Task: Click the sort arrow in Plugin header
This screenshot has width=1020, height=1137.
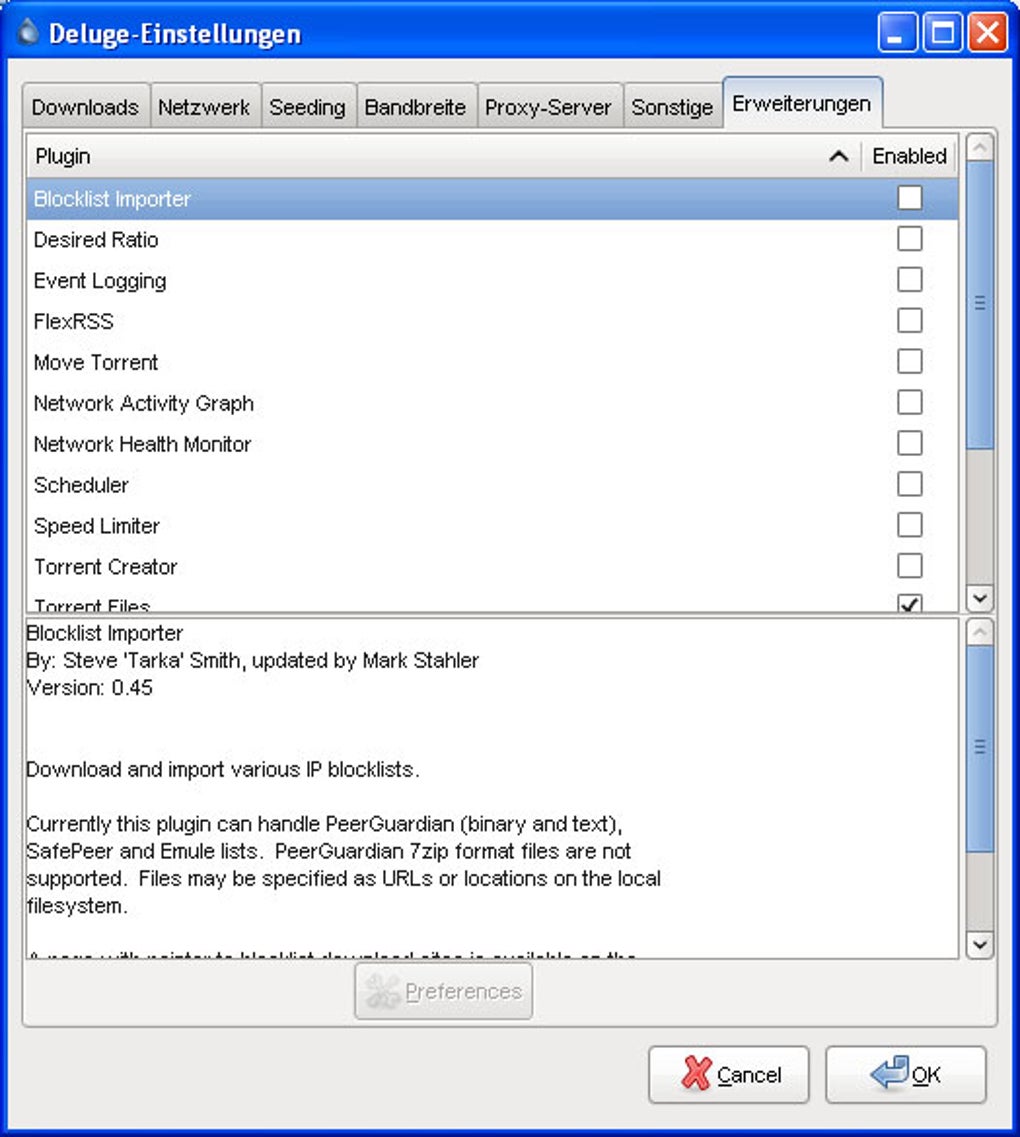Action: [839, 156]
